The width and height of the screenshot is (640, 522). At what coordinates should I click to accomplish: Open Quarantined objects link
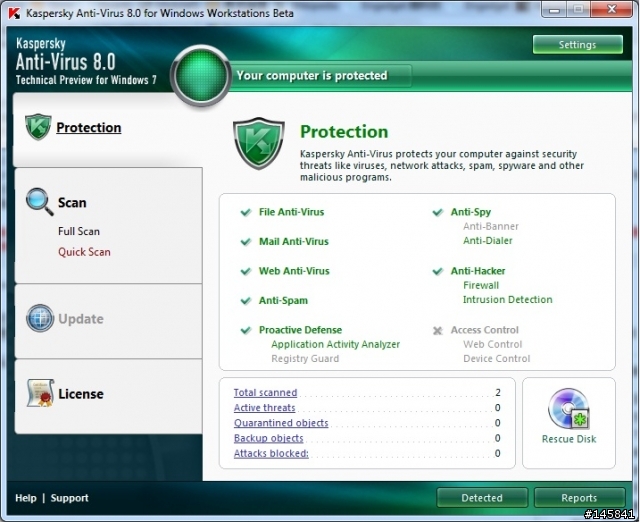281,423
